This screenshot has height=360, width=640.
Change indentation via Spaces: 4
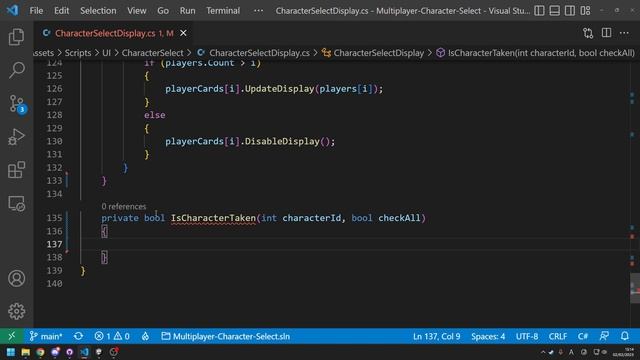point(488,336)
